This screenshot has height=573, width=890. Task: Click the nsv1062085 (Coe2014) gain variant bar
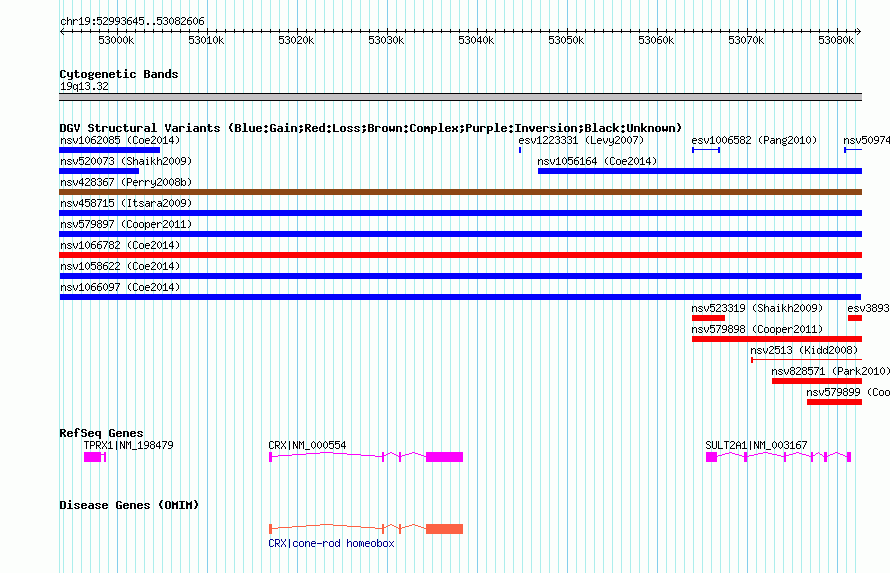click(x=110, y=150)
